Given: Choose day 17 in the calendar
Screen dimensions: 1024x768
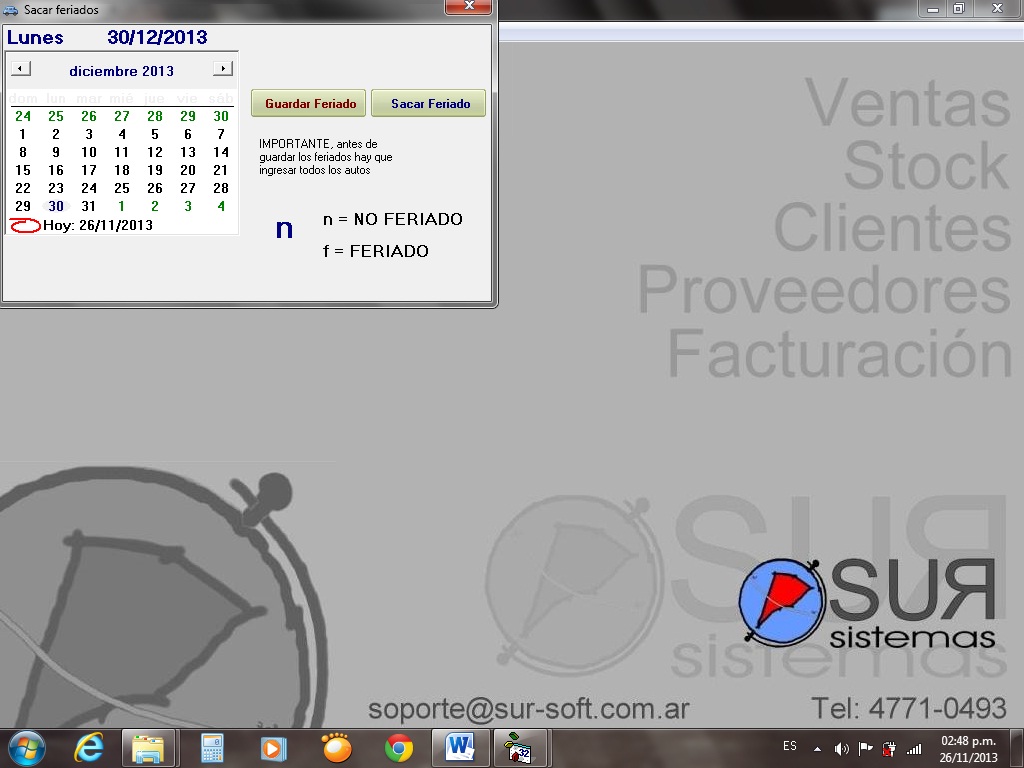Looking at the screenshot, I should 89,170.
